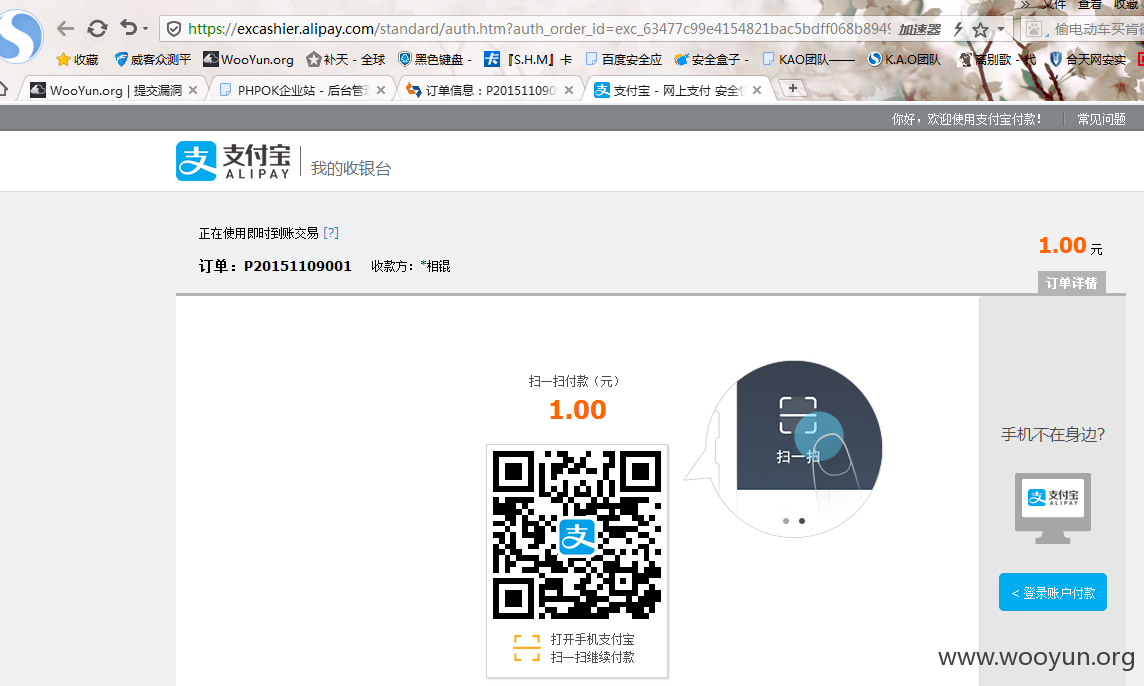Open the 离别歌 bookmark
Viewport: 1144px width, 686px height.
997,59
